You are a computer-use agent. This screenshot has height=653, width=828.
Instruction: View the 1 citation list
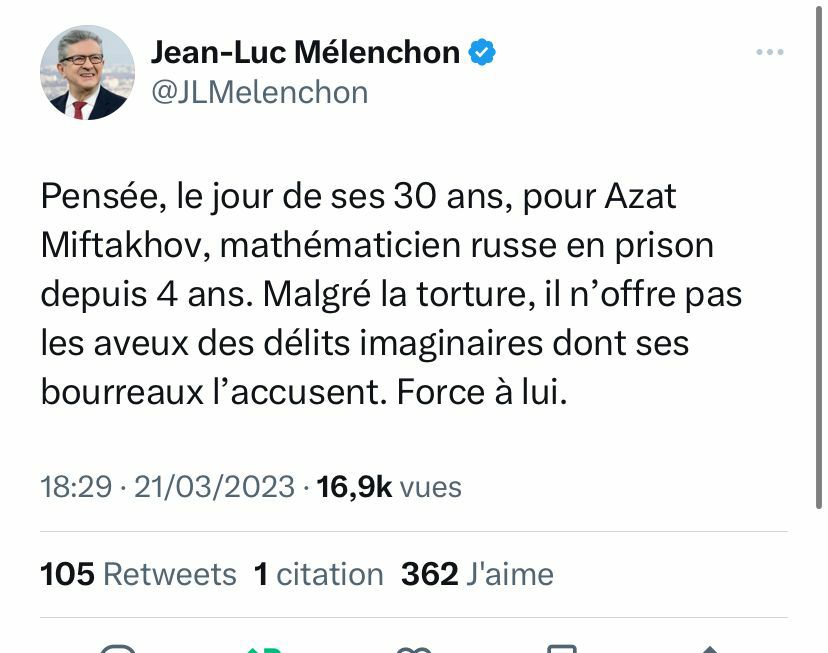318,574
